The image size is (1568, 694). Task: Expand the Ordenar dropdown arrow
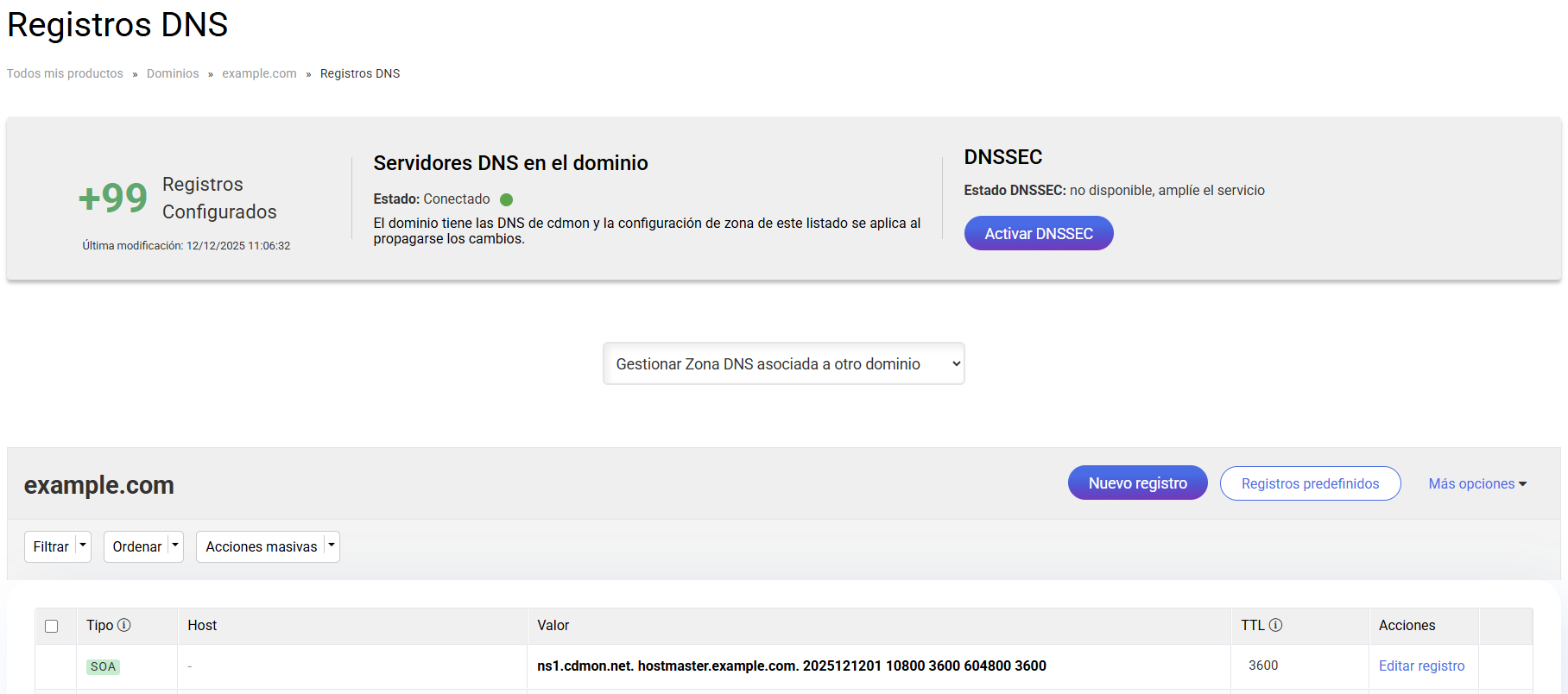(175, 546)
